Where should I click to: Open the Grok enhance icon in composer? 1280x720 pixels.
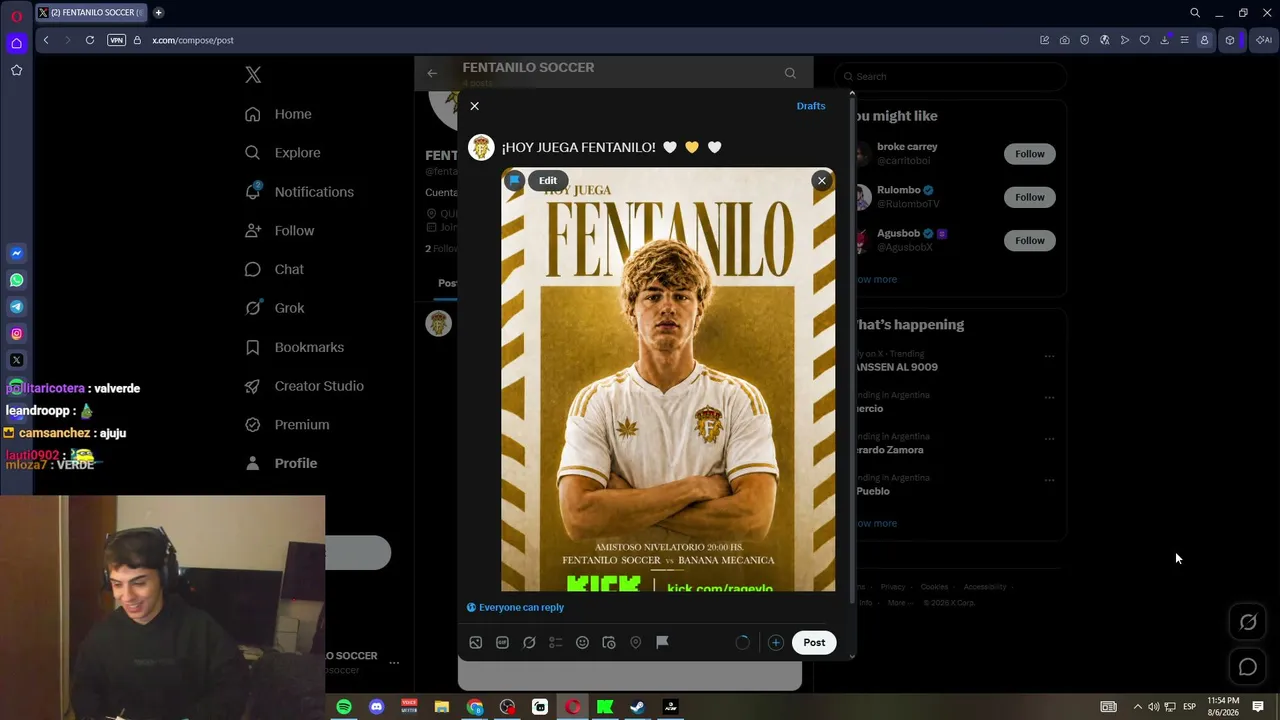click(529, 643)
